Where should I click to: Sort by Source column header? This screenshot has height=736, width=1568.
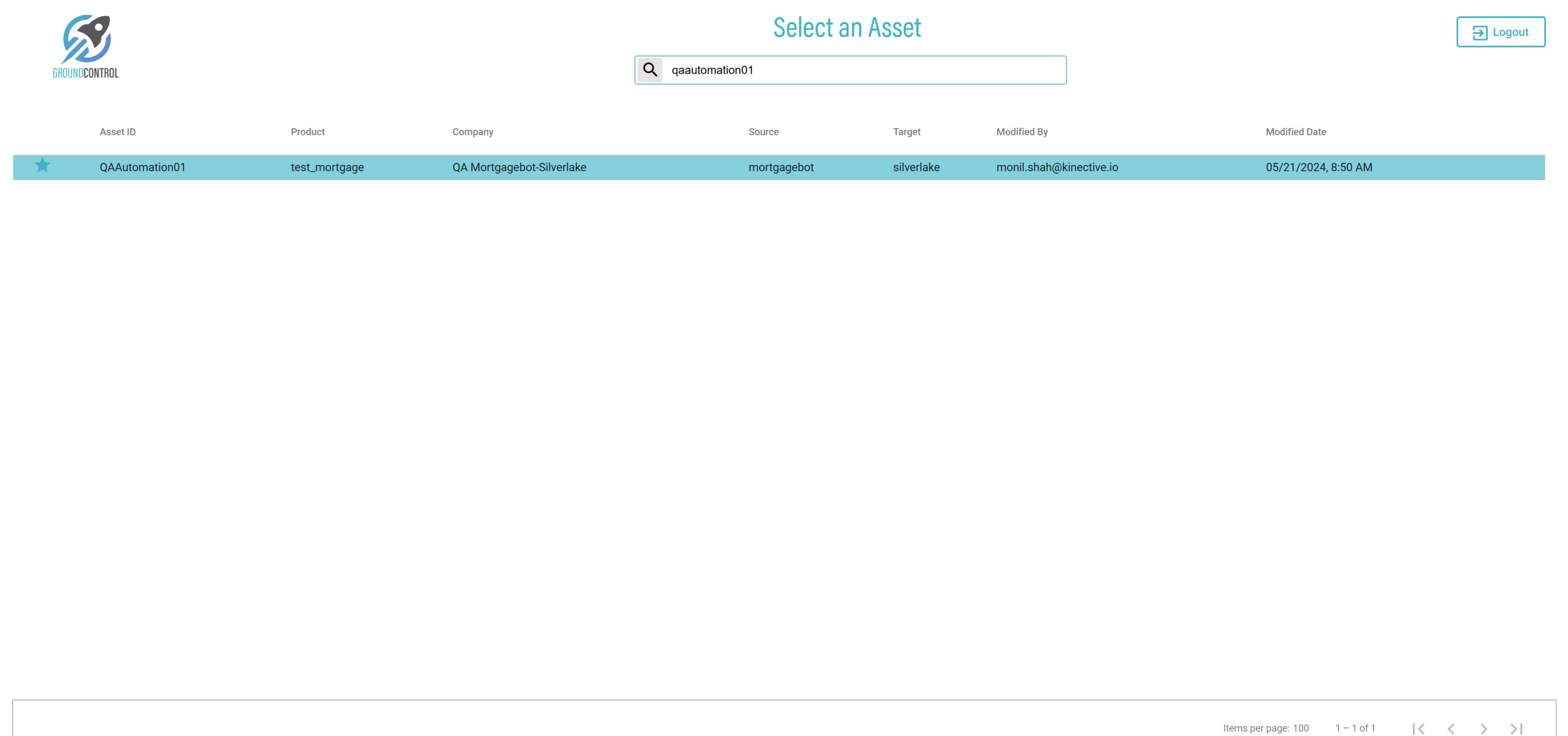tap(764, 131)
